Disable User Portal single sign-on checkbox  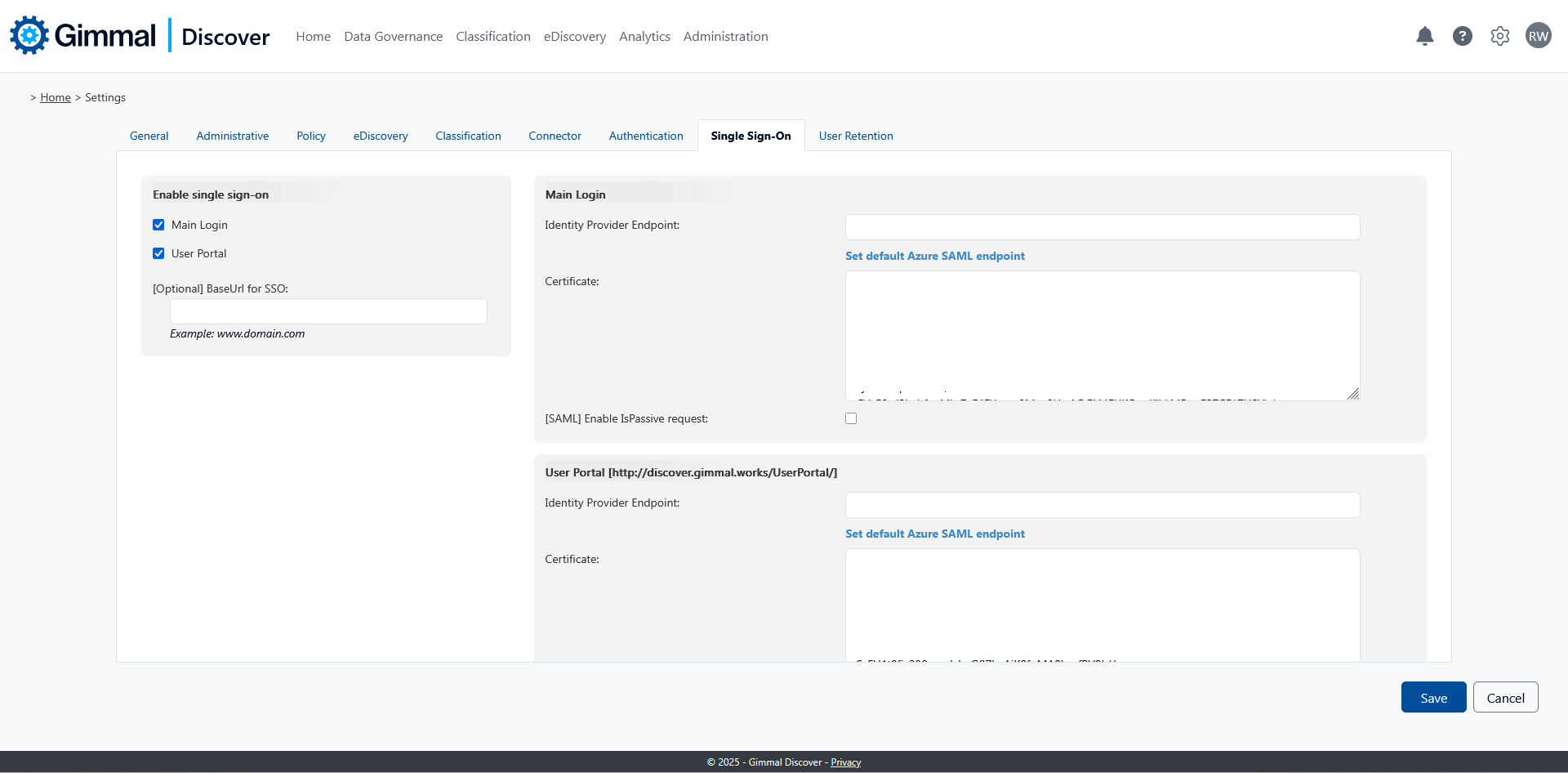158,253
